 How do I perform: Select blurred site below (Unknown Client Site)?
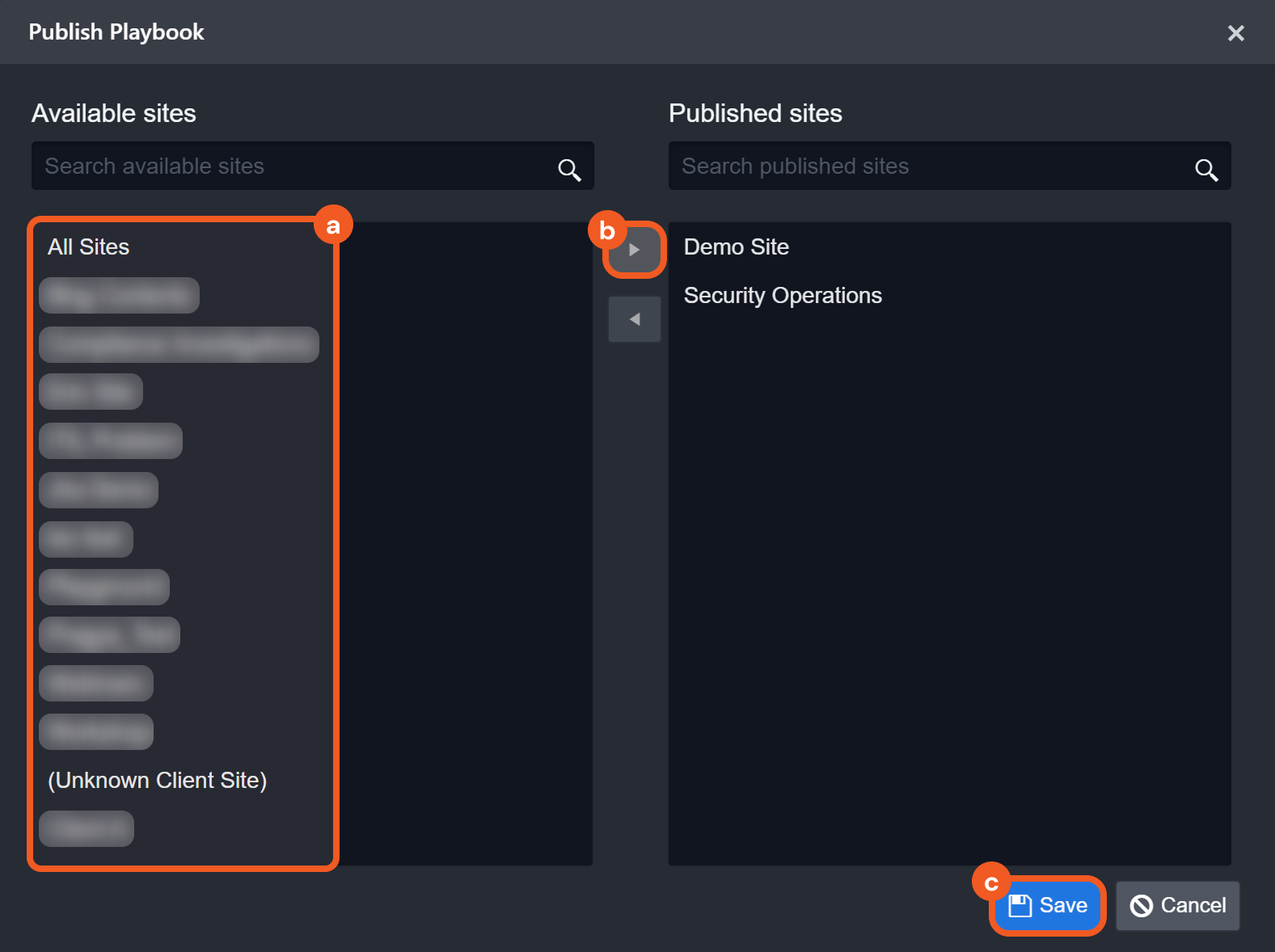[x=87, y=829]
